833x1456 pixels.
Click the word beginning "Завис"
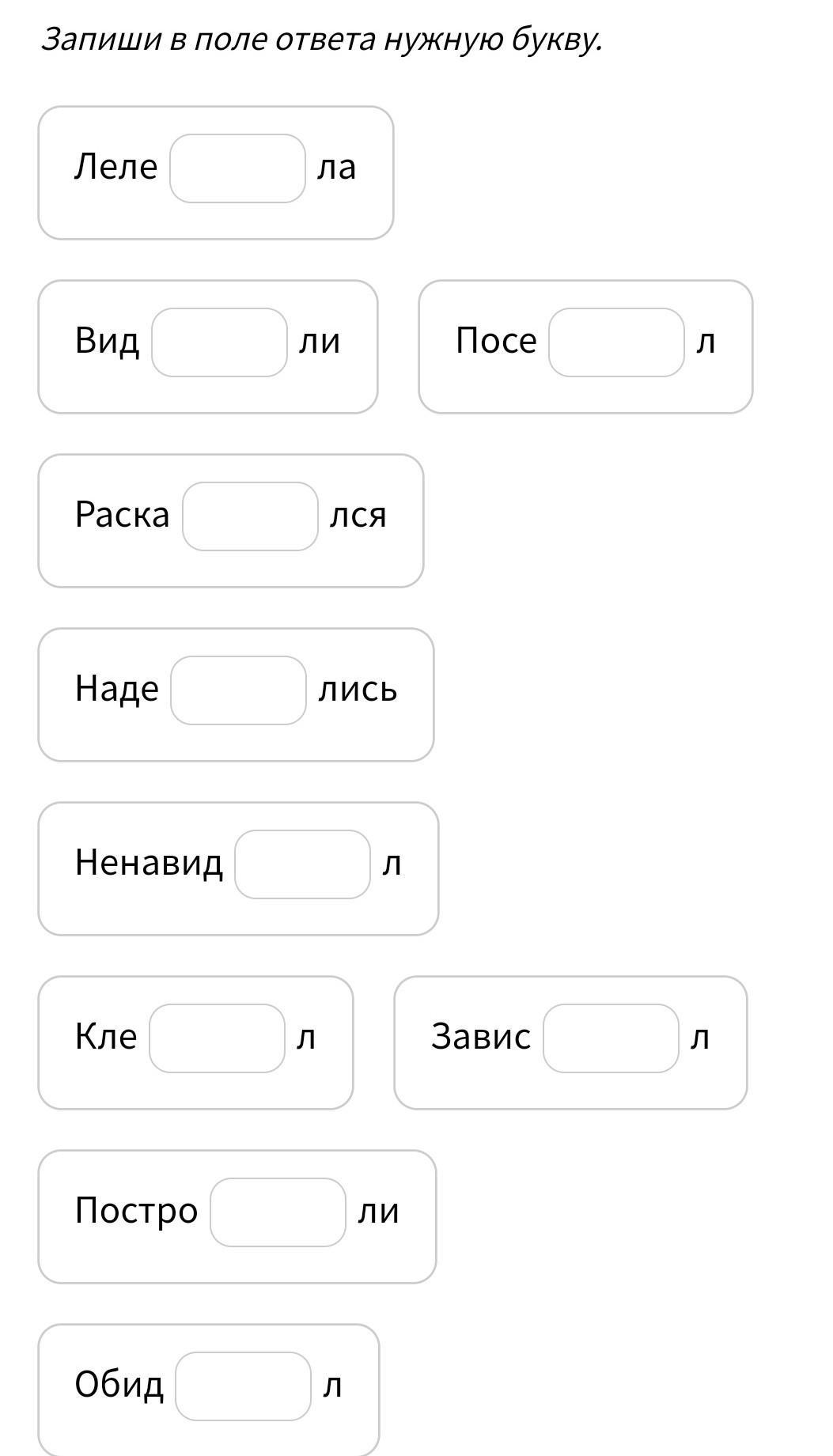481,1037
